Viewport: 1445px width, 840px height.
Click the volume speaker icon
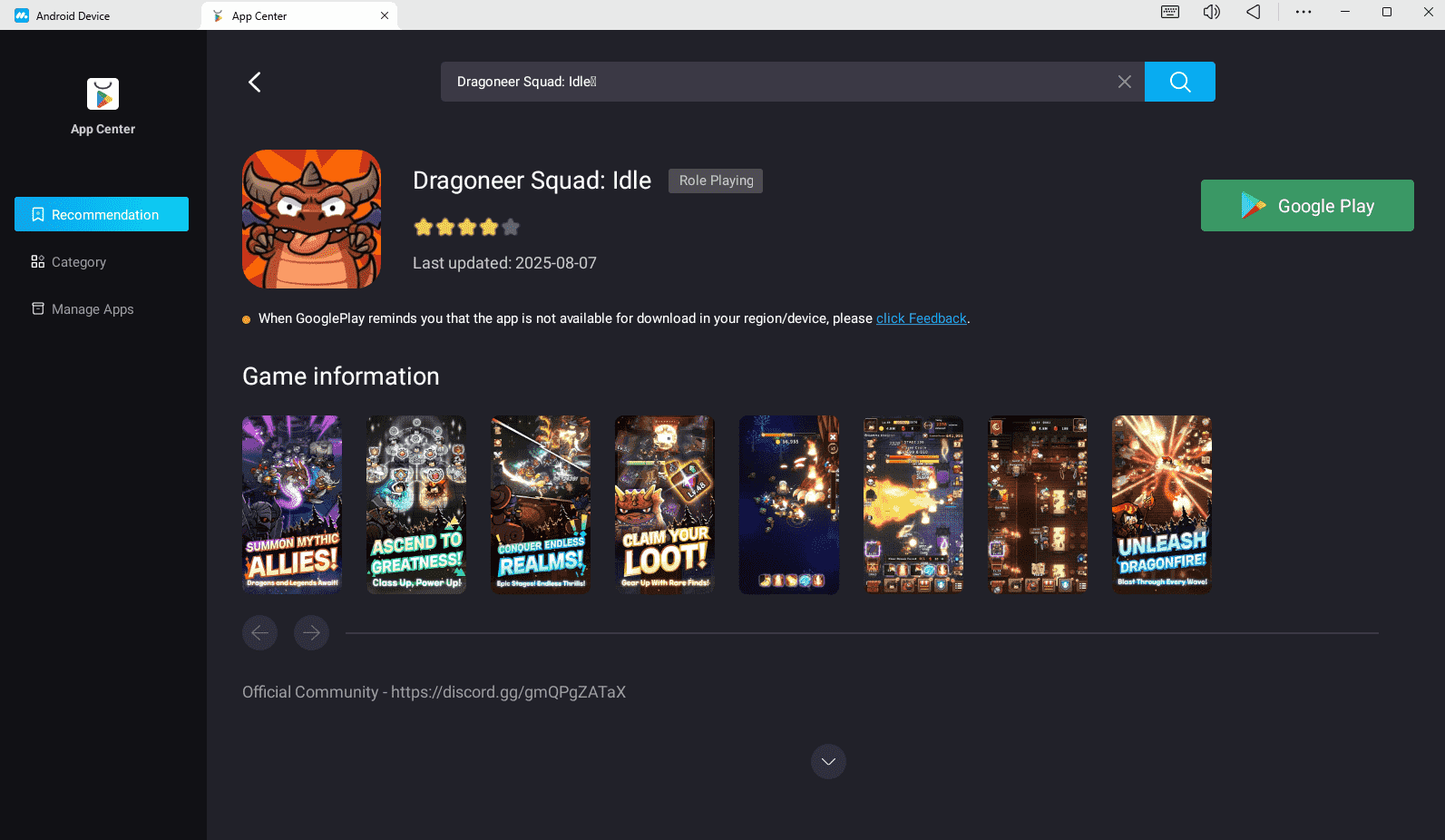(1212, 13)
